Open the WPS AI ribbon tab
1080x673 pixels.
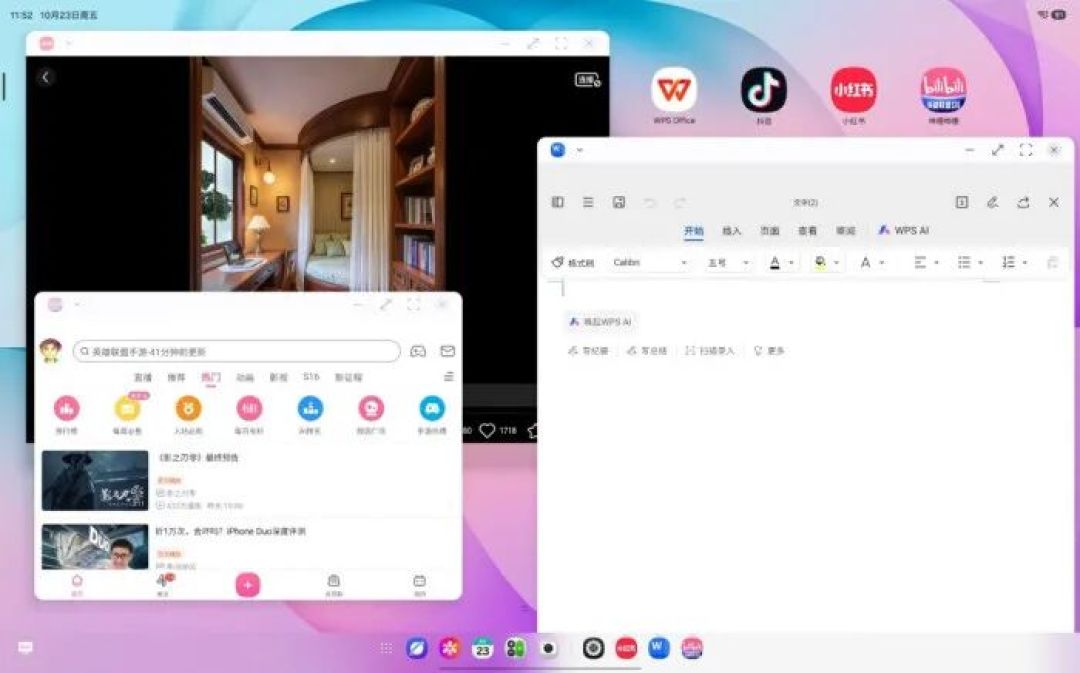pyautogui.click(x=904, y=230)
